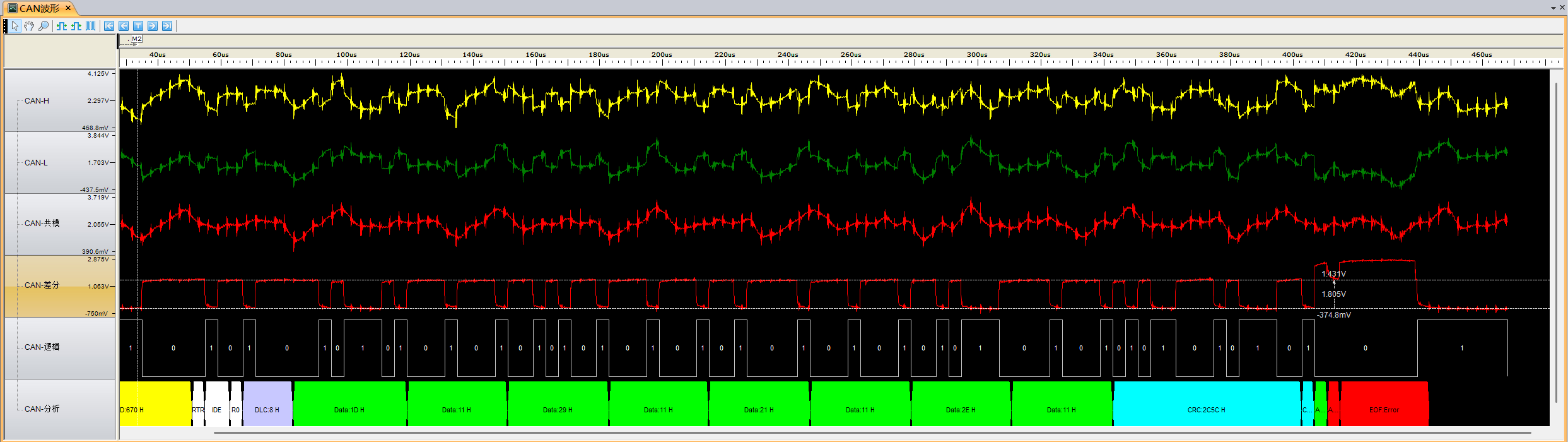1568x442 pixels.
Task: Click the 2.875V scale value of CAN-差分
Action: tap(98, 260)
